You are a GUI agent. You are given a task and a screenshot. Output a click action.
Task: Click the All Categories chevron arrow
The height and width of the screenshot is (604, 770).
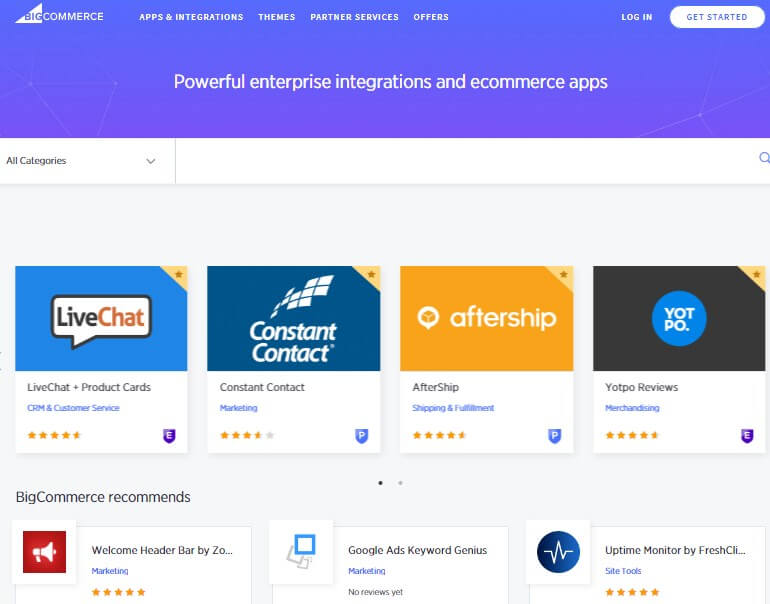151,161
